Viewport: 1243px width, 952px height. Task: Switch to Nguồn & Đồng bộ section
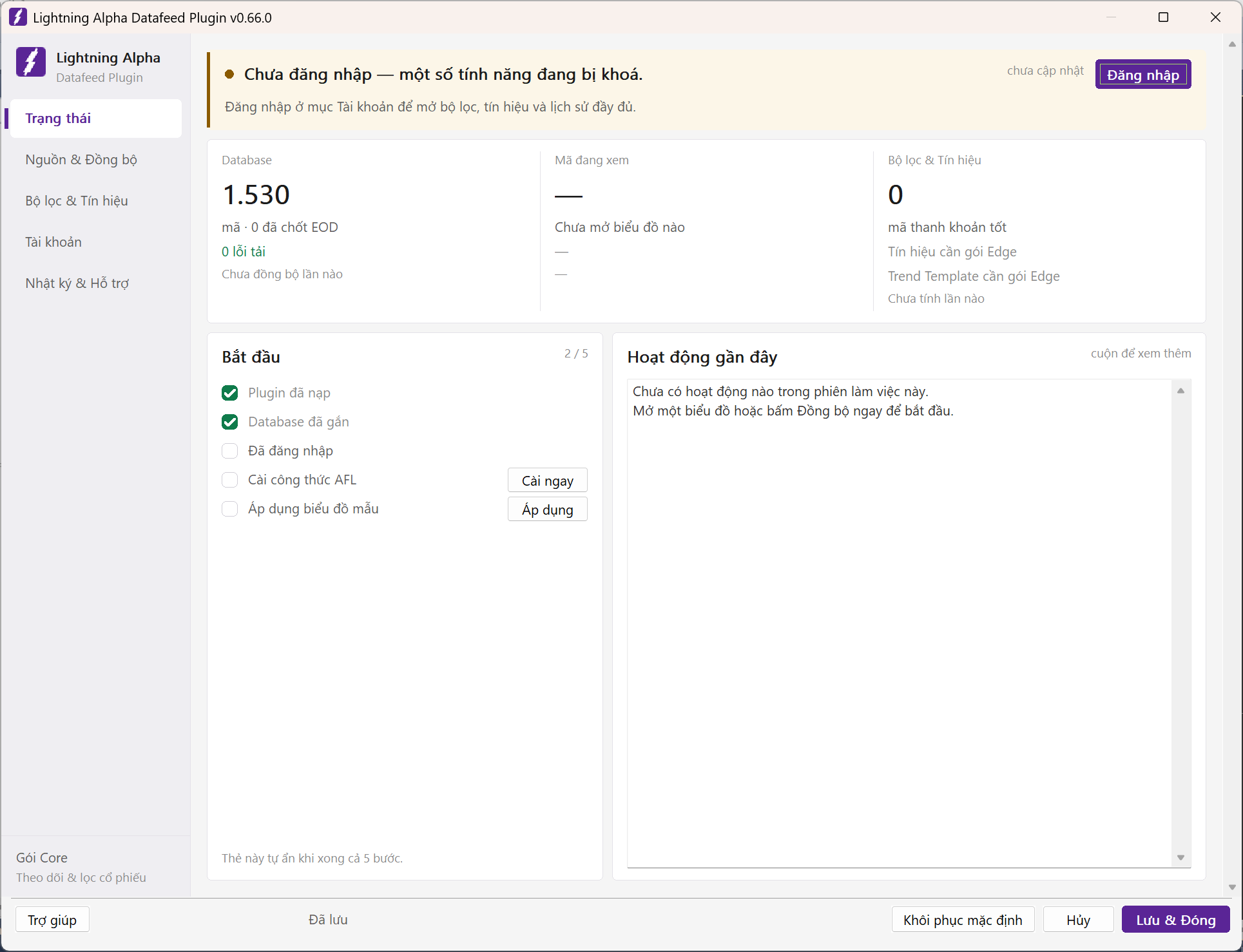(x=95, y=160)
